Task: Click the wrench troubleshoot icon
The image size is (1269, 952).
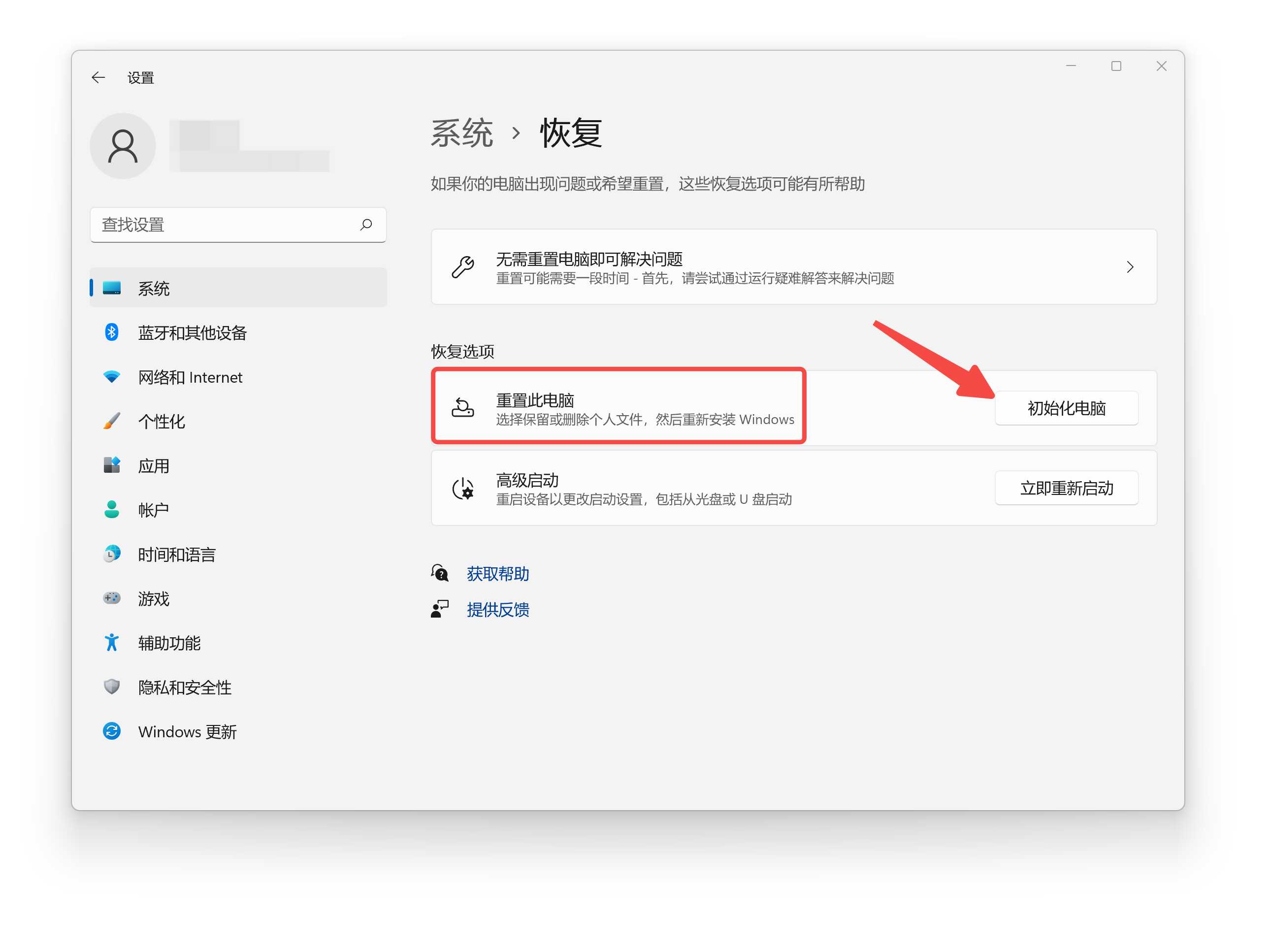Action: 463,267
